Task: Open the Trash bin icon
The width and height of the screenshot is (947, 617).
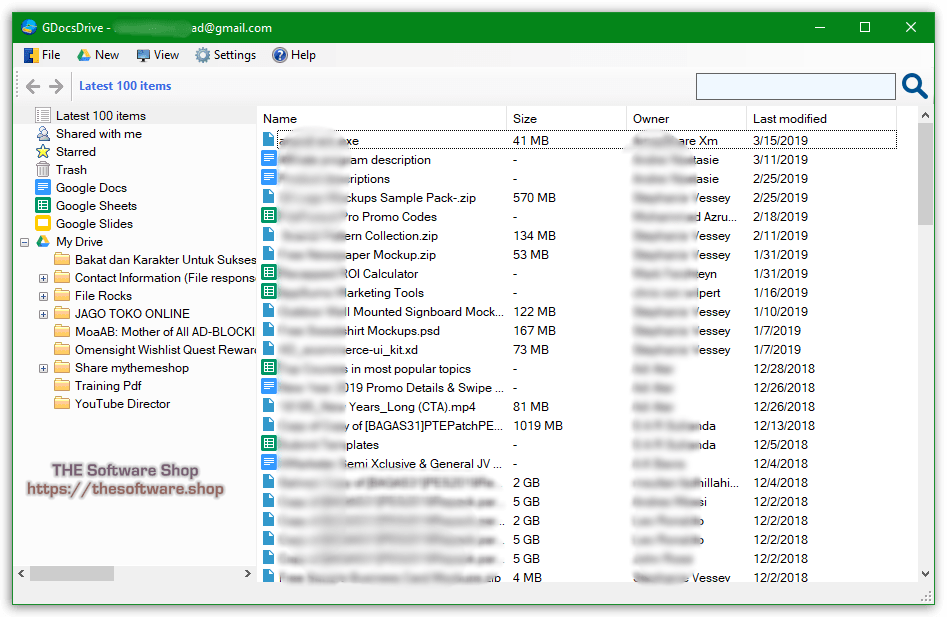Action: pyautogui.click(x=43, y=170)
